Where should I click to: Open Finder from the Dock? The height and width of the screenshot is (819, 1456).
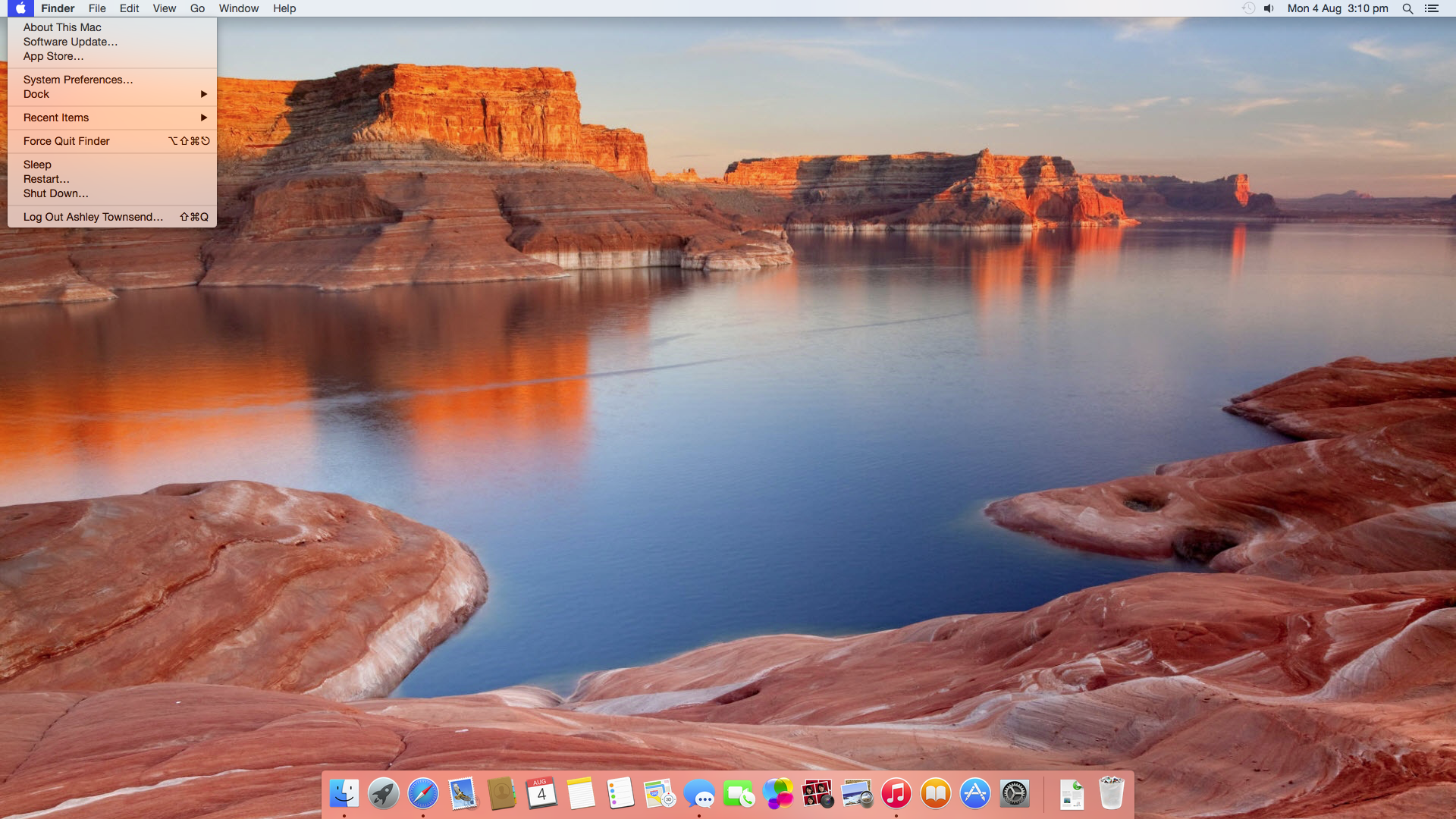pyautogui.click(x=344, y=794)
